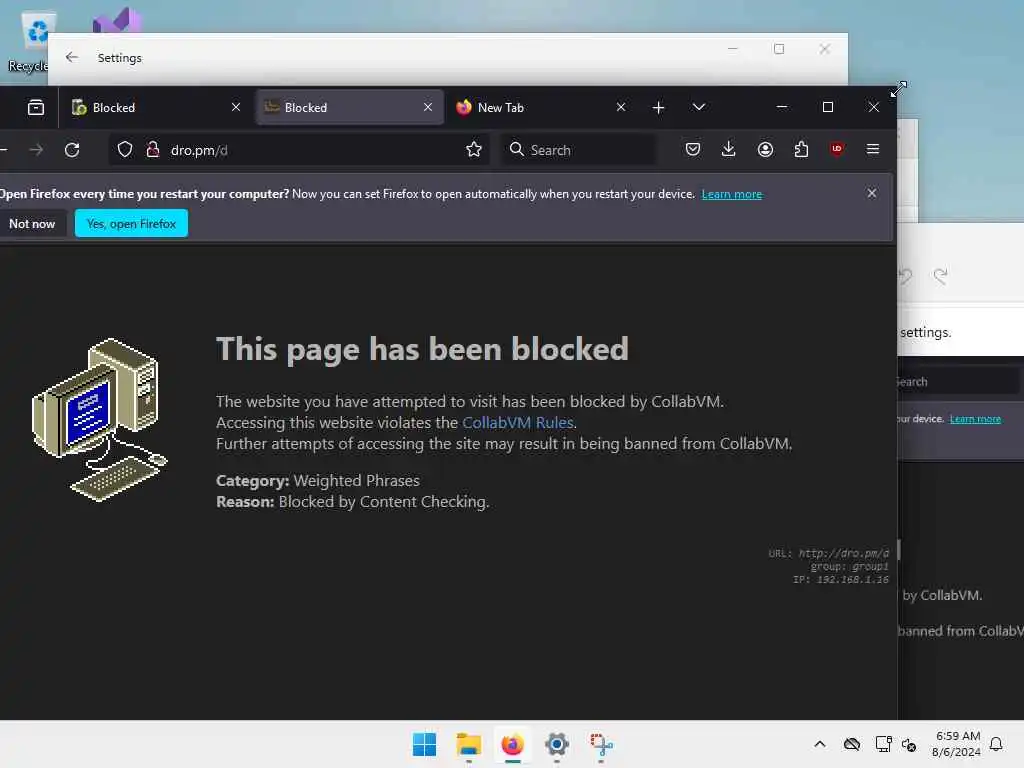This screenshot has width=1024, height=768.
Task: Open Windows Start menu
Action: click(x=424, y=744)
